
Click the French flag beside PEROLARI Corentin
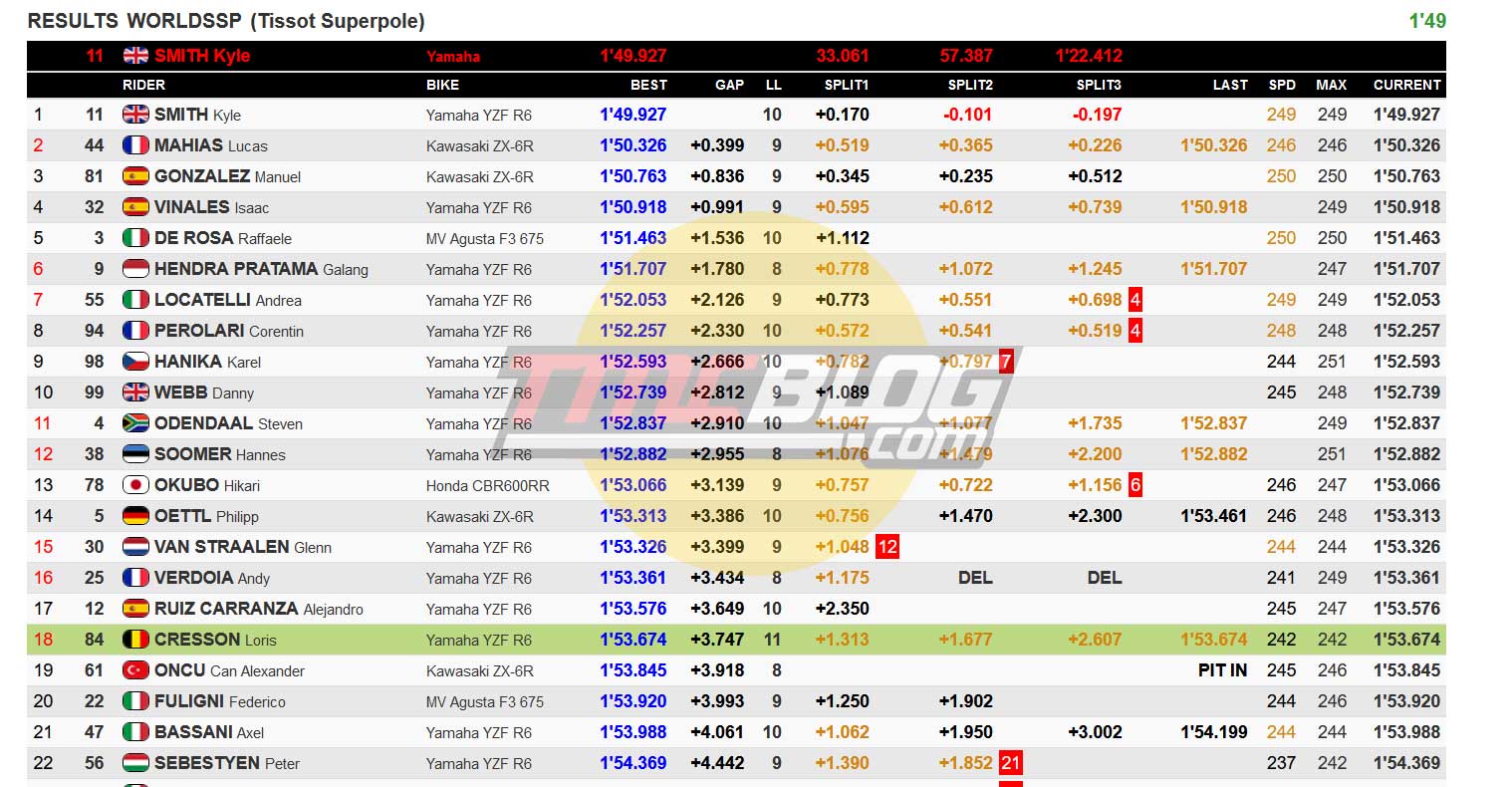[135, 331]
